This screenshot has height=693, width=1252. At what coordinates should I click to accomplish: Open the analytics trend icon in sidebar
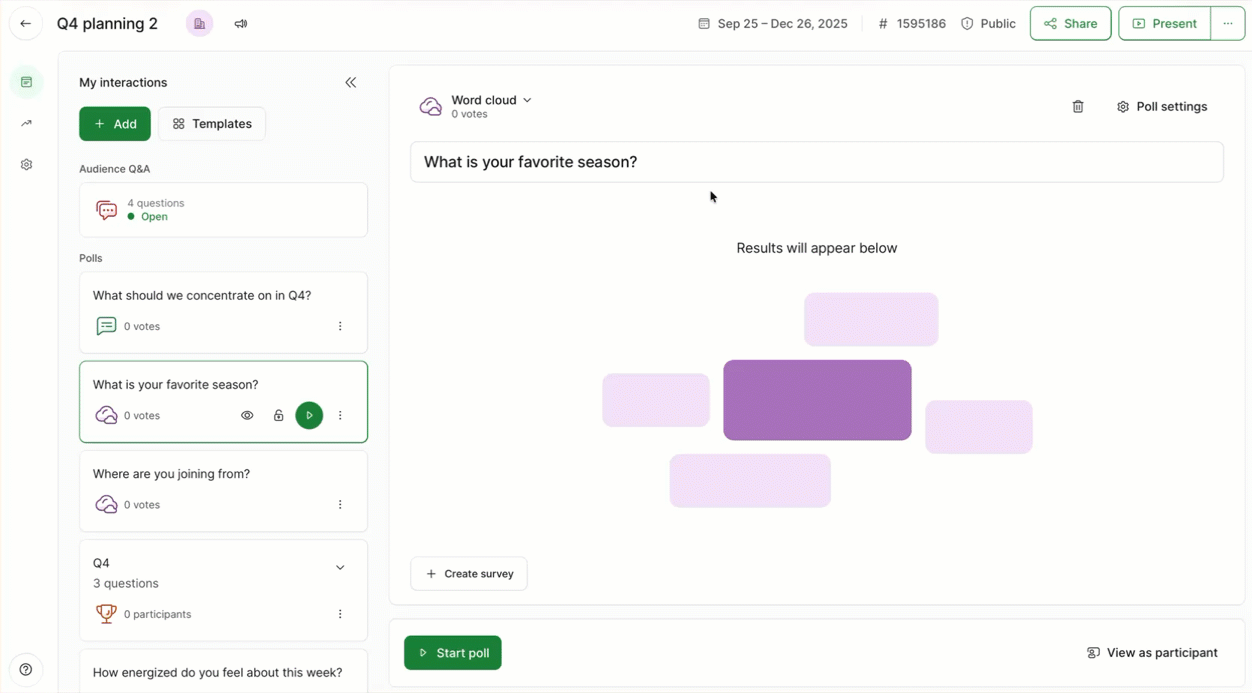[27, 124]
